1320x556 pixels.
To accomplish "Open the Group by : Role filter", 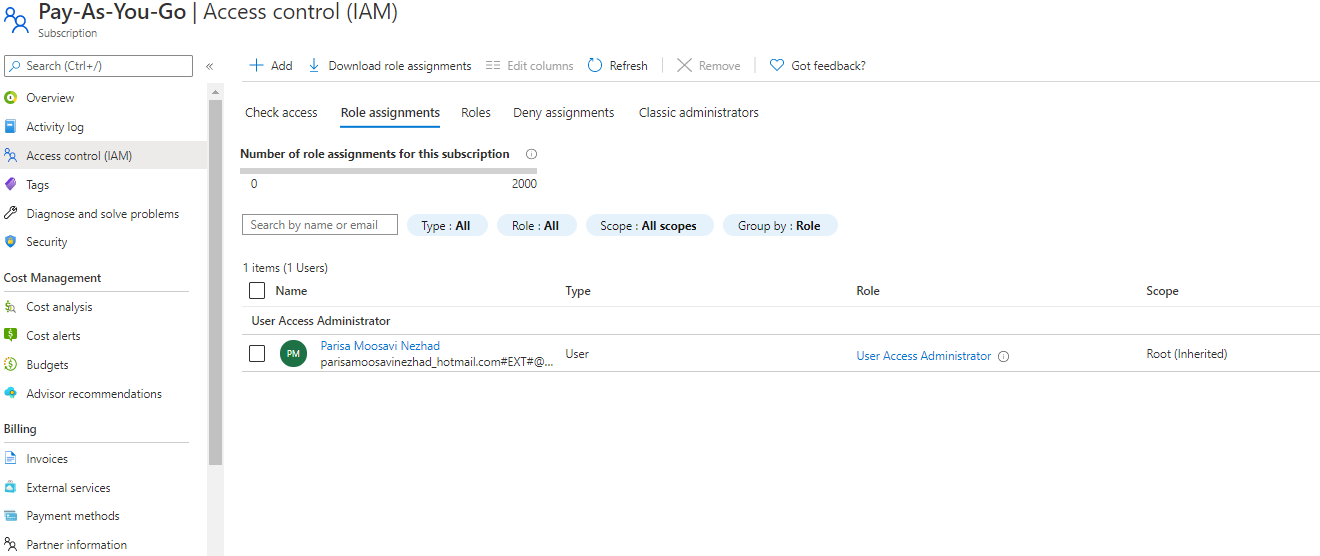I will click(780, 226).
